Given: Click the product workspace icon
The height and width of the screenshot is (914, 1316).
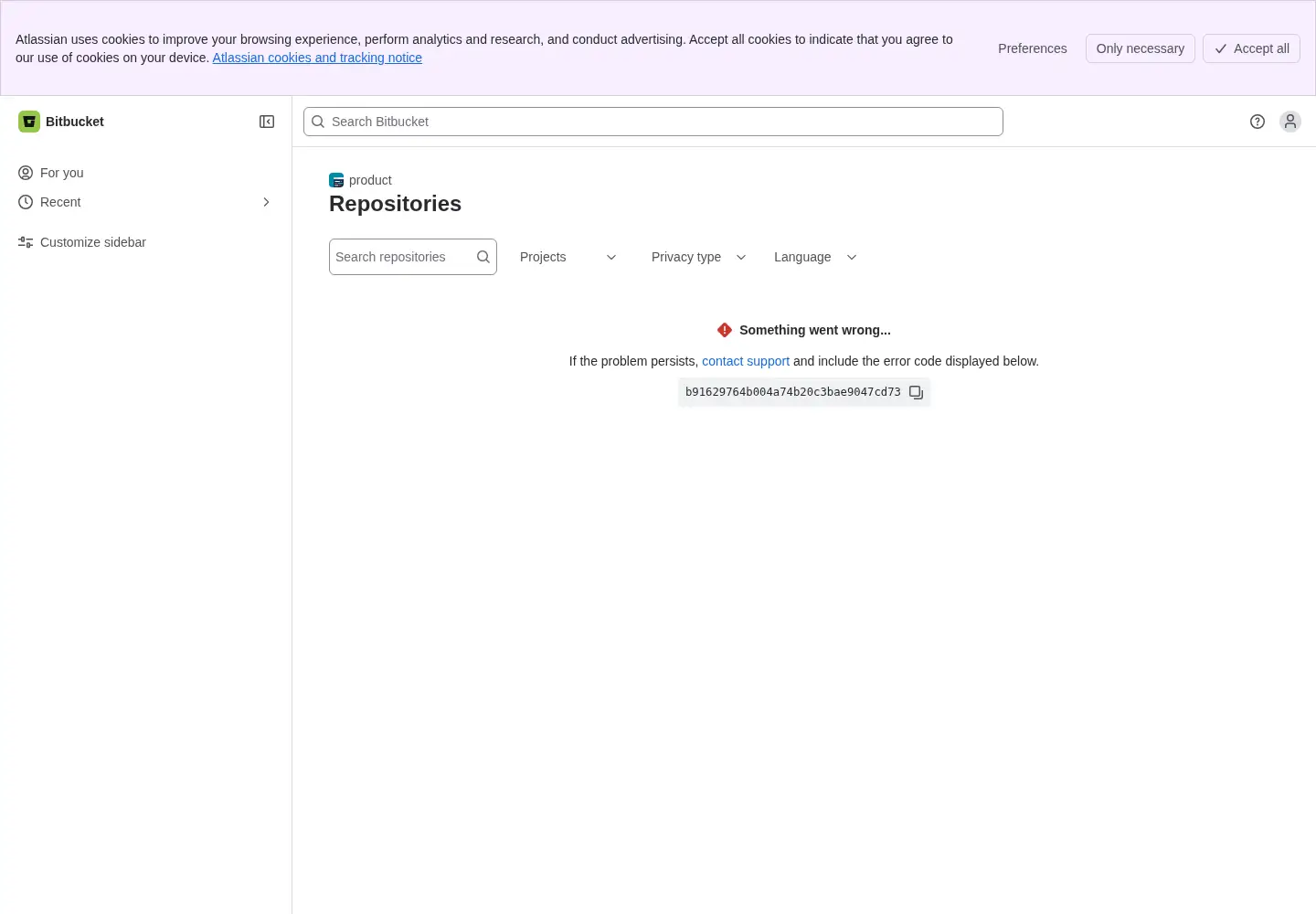Looking at the screenshot, I should coord(336,180).
